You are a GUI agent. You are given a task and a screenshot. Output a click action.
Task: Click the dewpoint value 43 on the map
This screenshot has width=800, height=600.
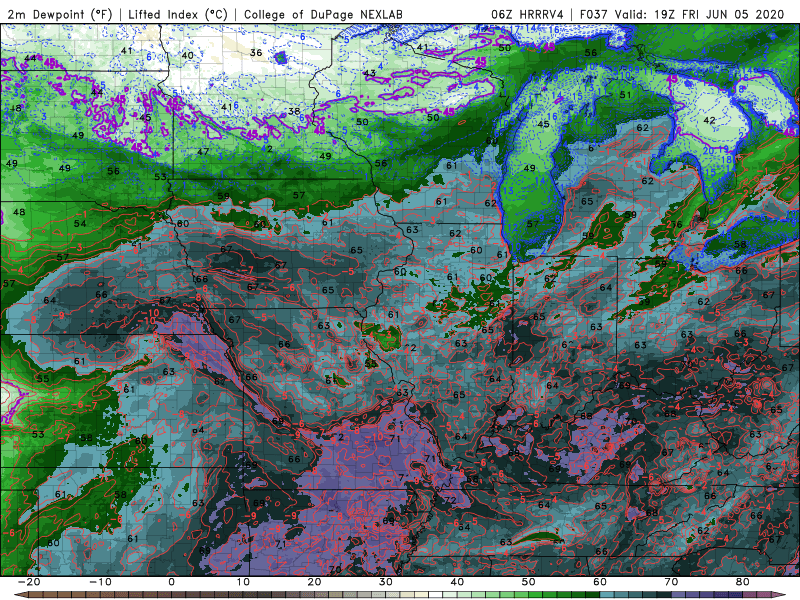click(369, 73)
